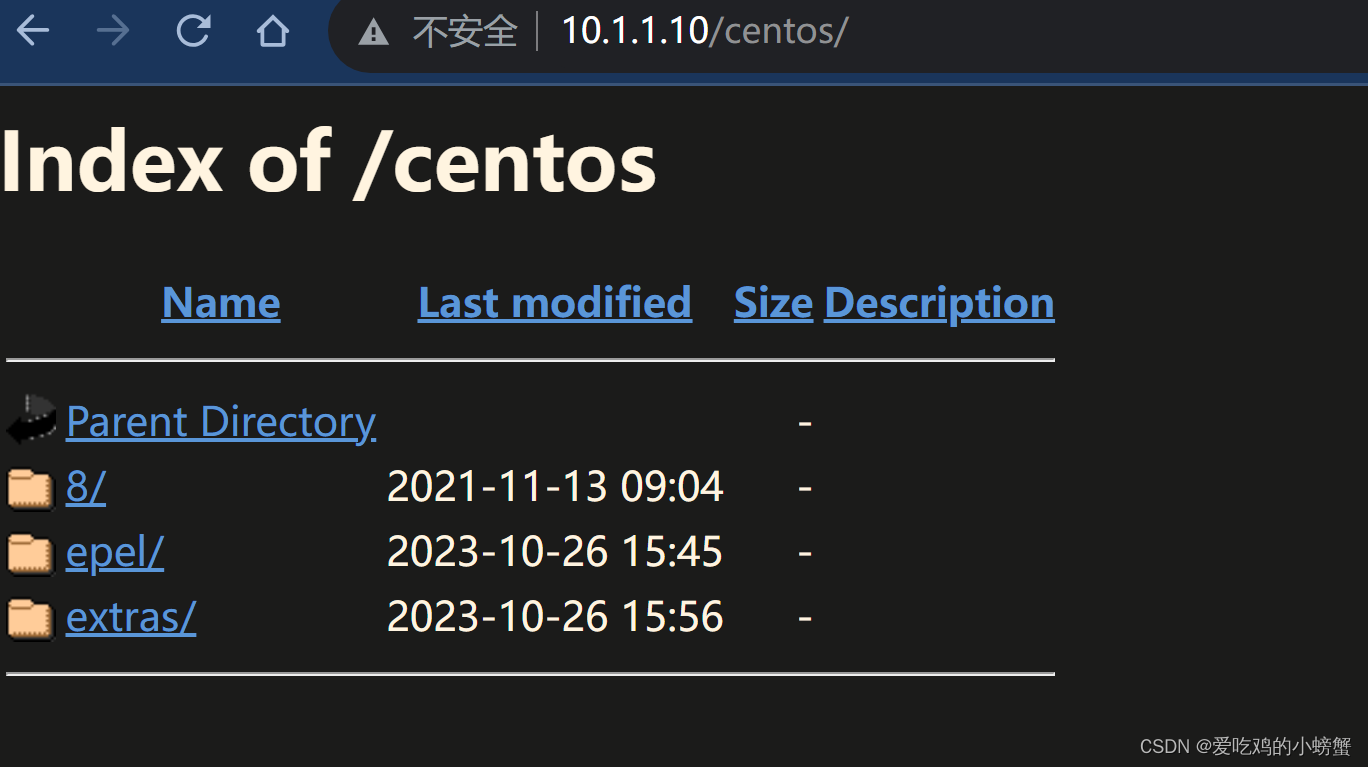
Task: Toggle sorting by Last modified column
Action: coord(554,302)
